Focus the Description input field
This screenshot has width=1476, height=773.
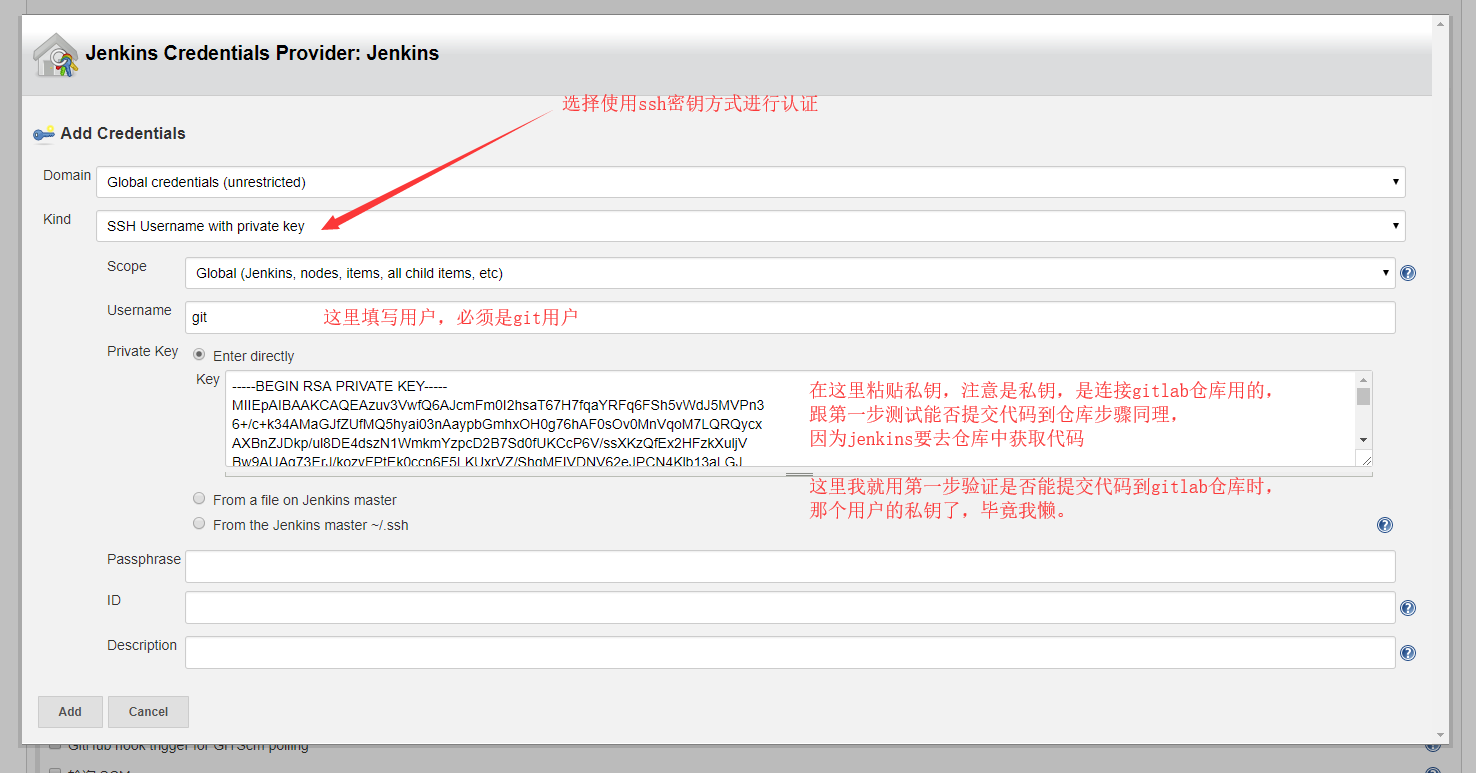790,653
